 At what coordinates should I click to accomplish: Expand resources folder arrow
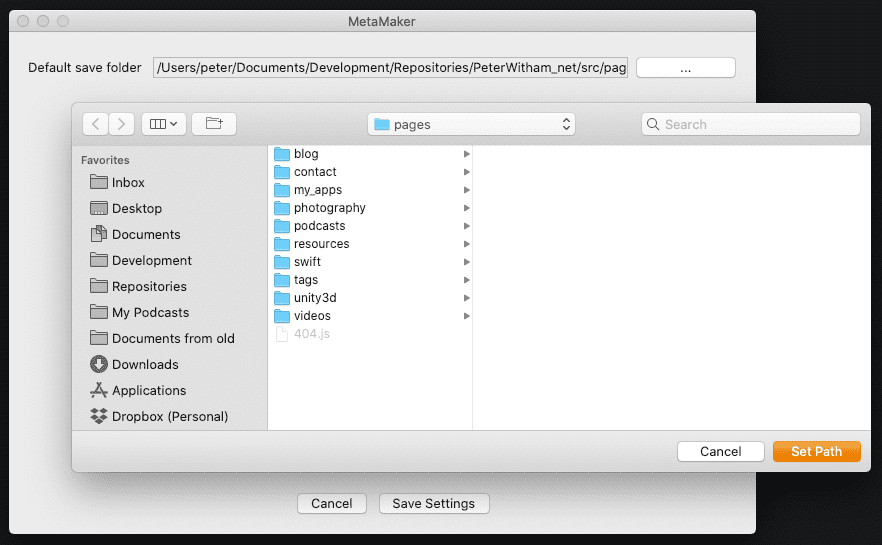(x=466, y=244)
